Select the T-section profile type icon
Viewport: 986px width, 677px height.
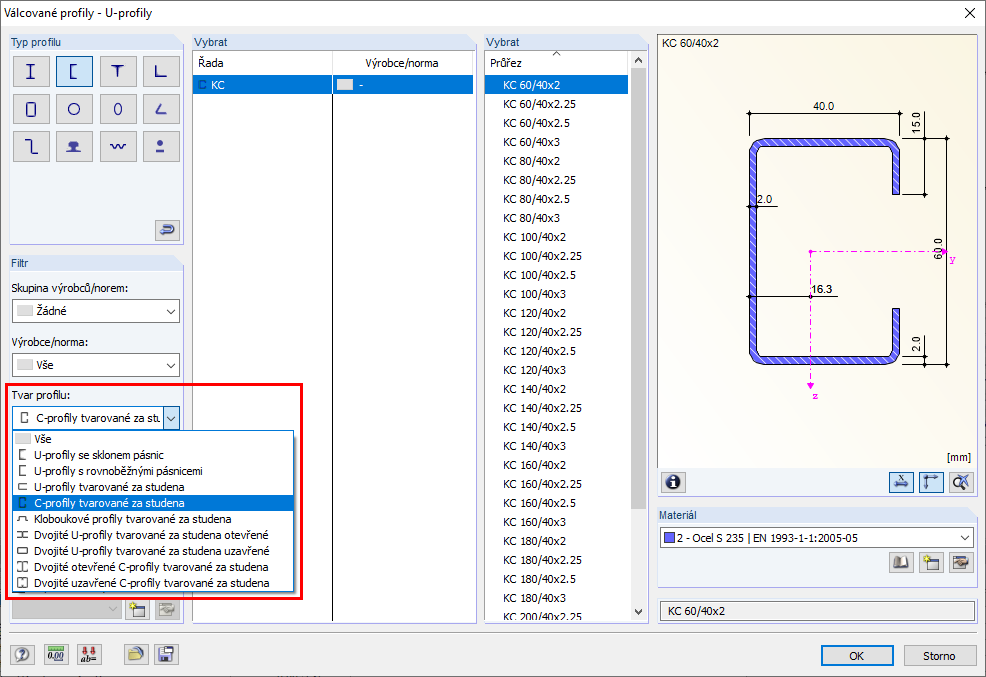point(118,72)
